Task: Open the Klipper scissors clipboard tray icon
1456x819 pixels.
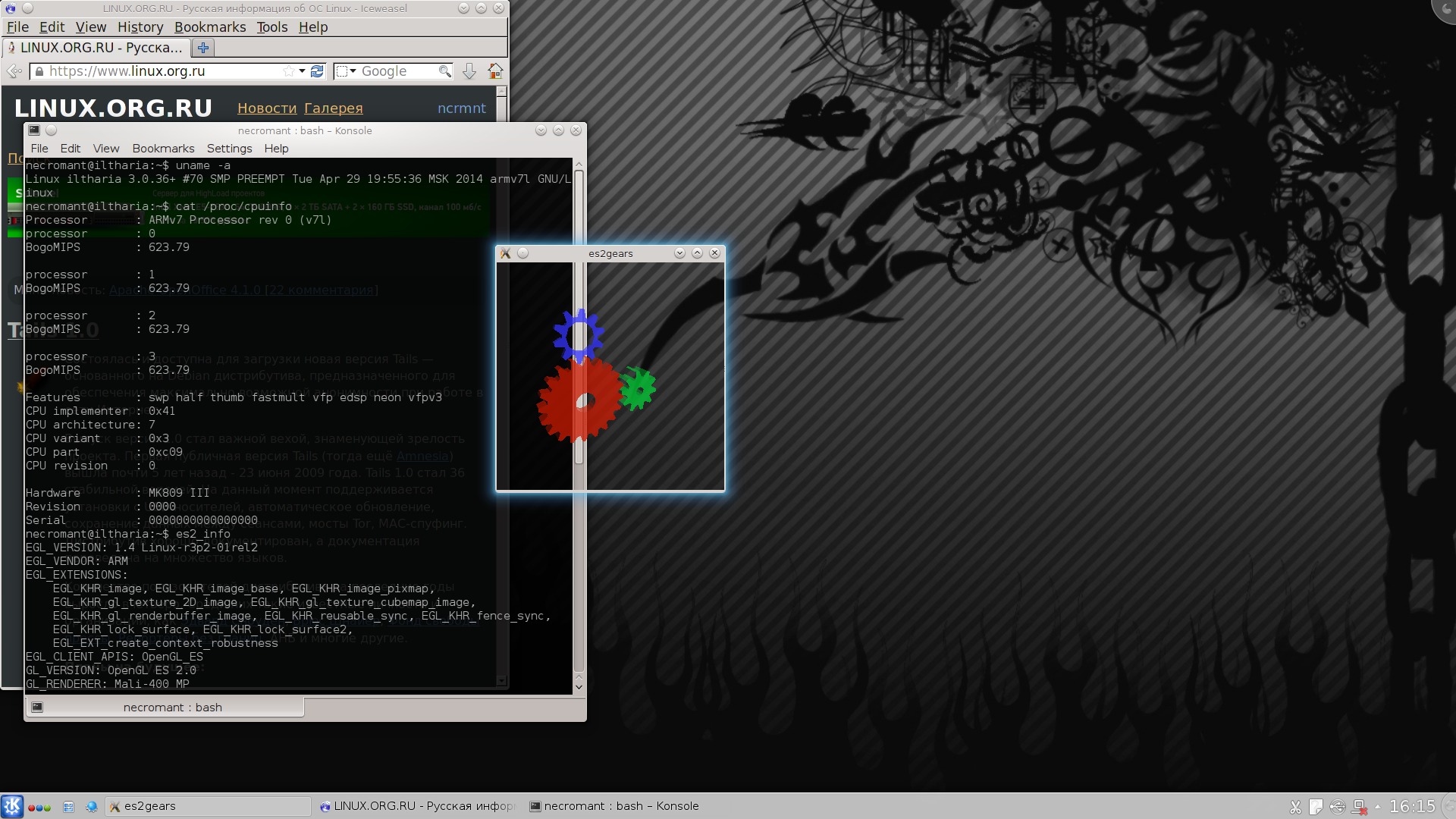Action: [1295, 807]
